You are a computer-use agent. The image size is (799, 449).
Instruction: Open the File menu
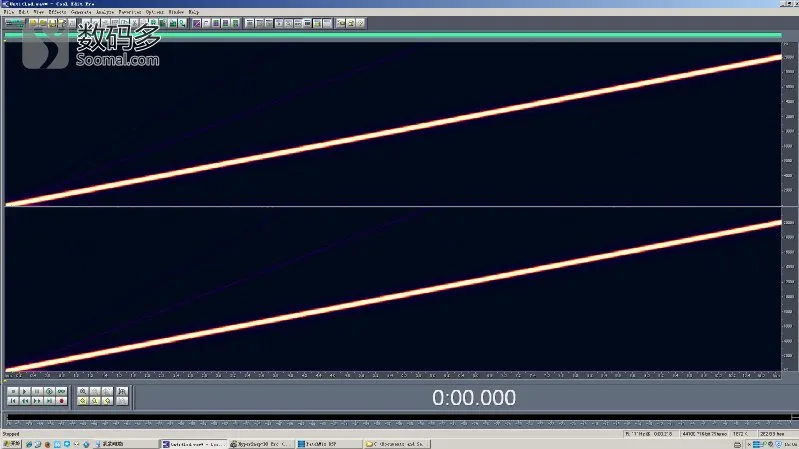(9, 12)
